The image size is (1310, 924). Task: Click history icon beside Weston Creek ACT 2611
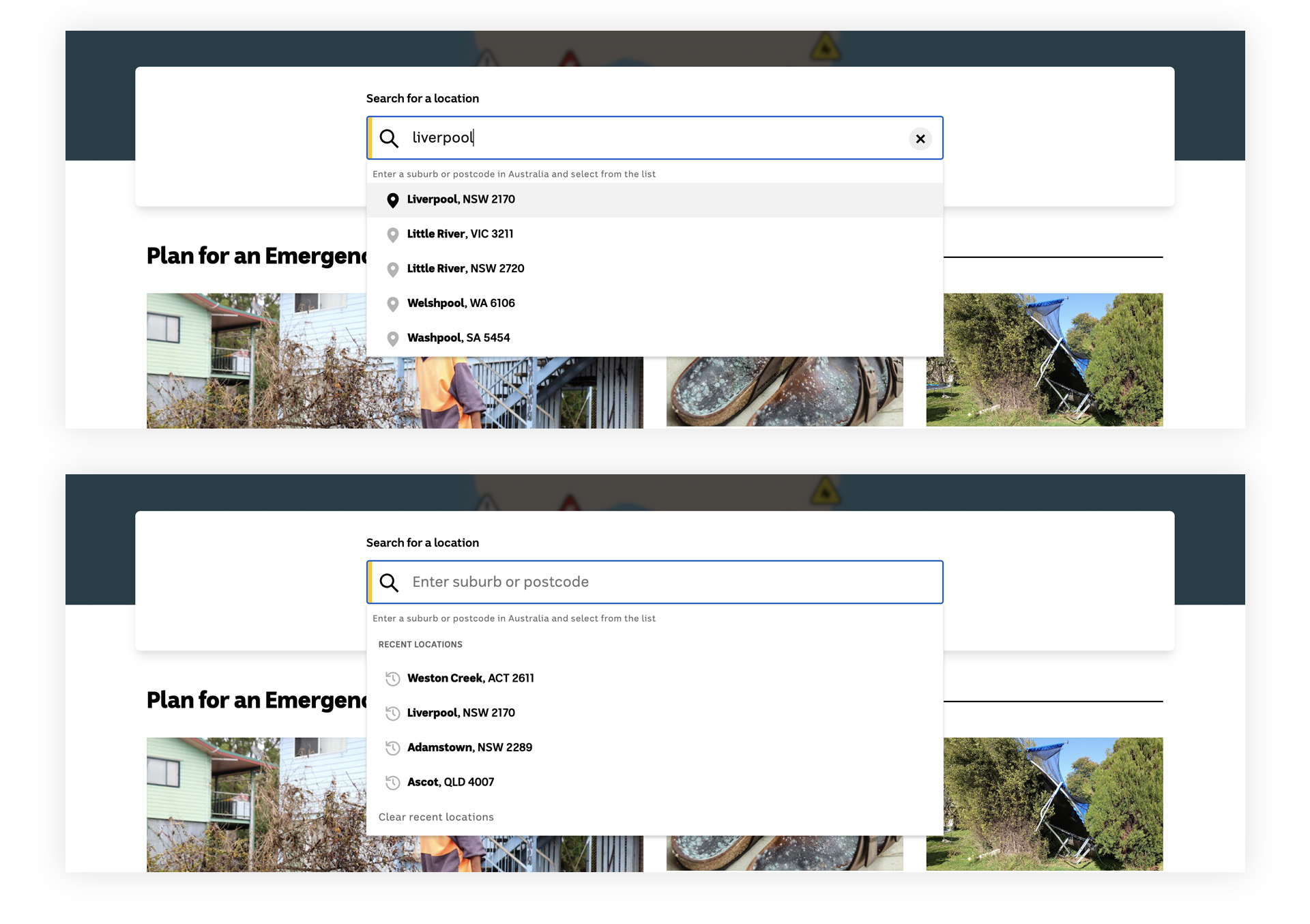[x=392, y=678]
